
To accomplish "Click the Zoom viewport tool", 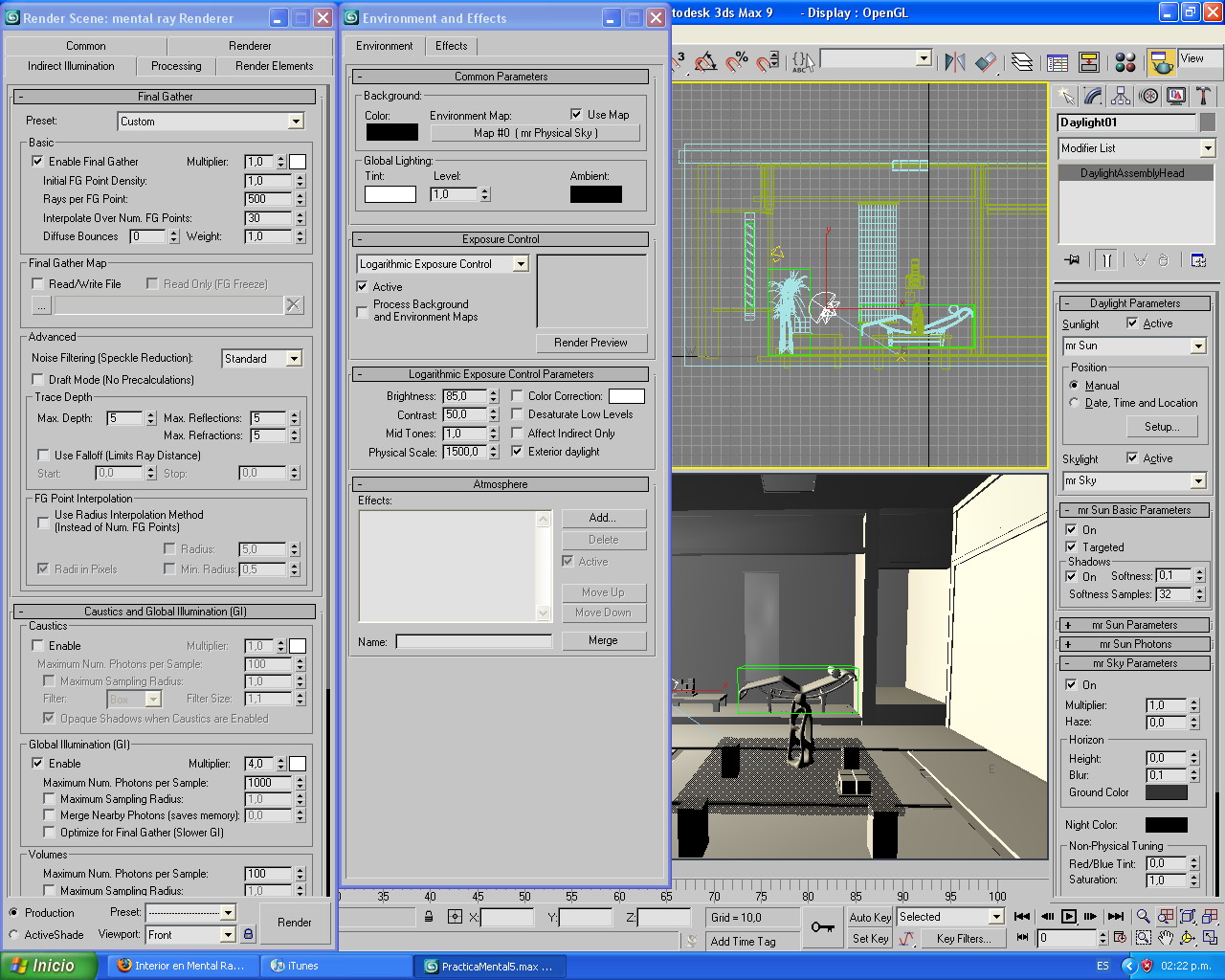I will (1143, 917).
